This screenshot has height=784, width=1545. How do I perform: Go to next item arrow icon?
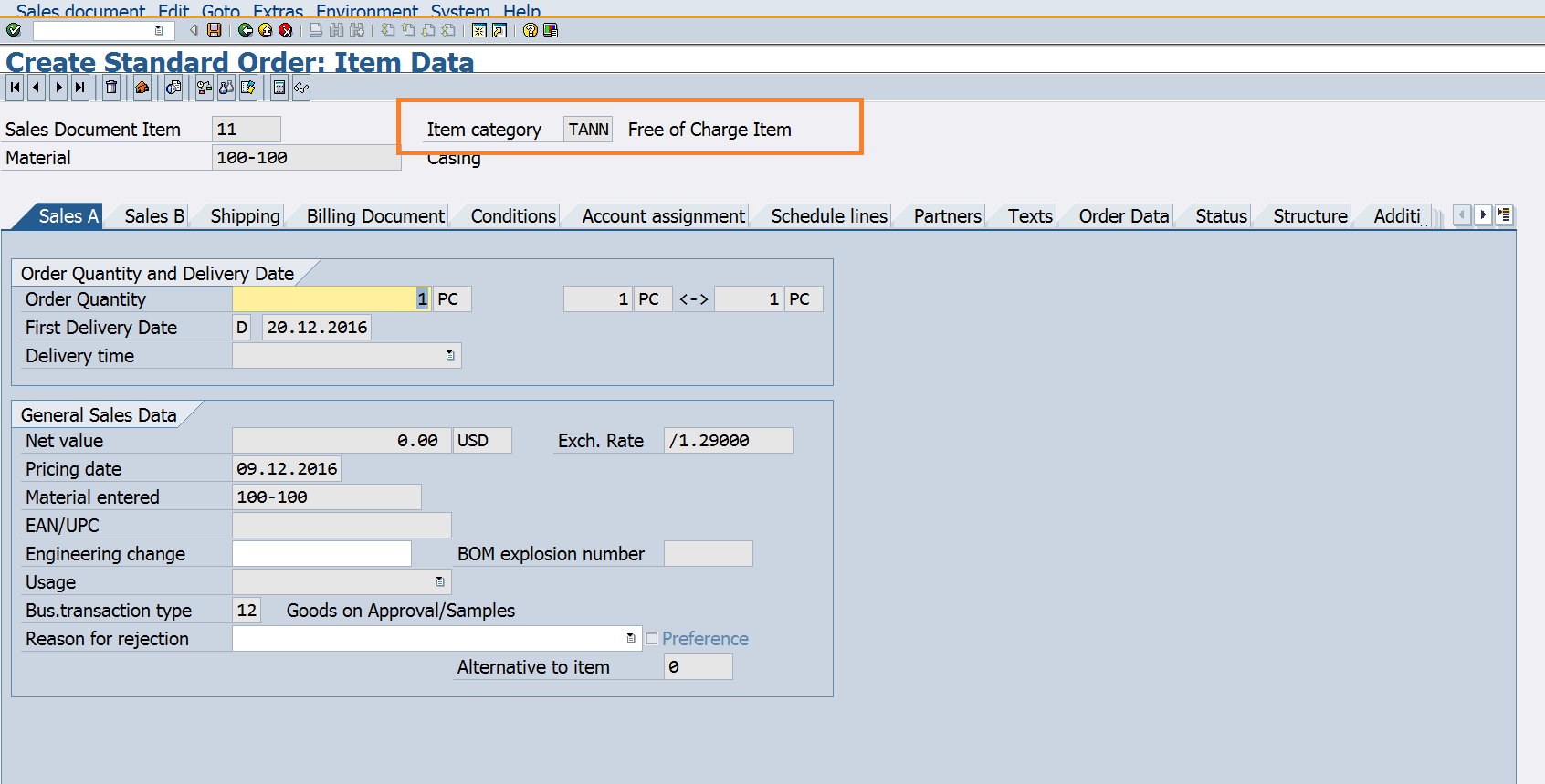pos(58,88)
